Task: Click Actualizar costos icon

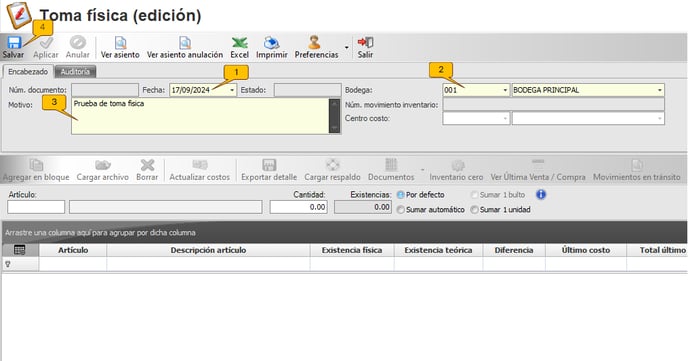Action: click(x=200, y=164)
